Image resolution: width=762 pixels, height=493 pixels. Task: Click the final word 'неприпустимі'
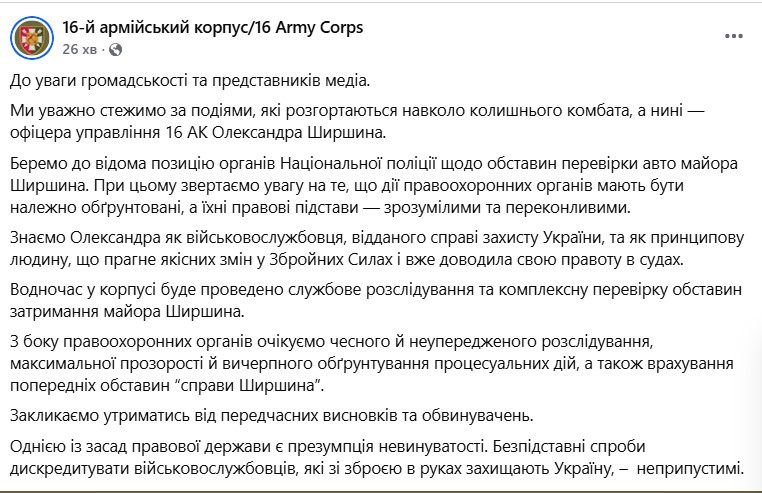pos(691,469)
